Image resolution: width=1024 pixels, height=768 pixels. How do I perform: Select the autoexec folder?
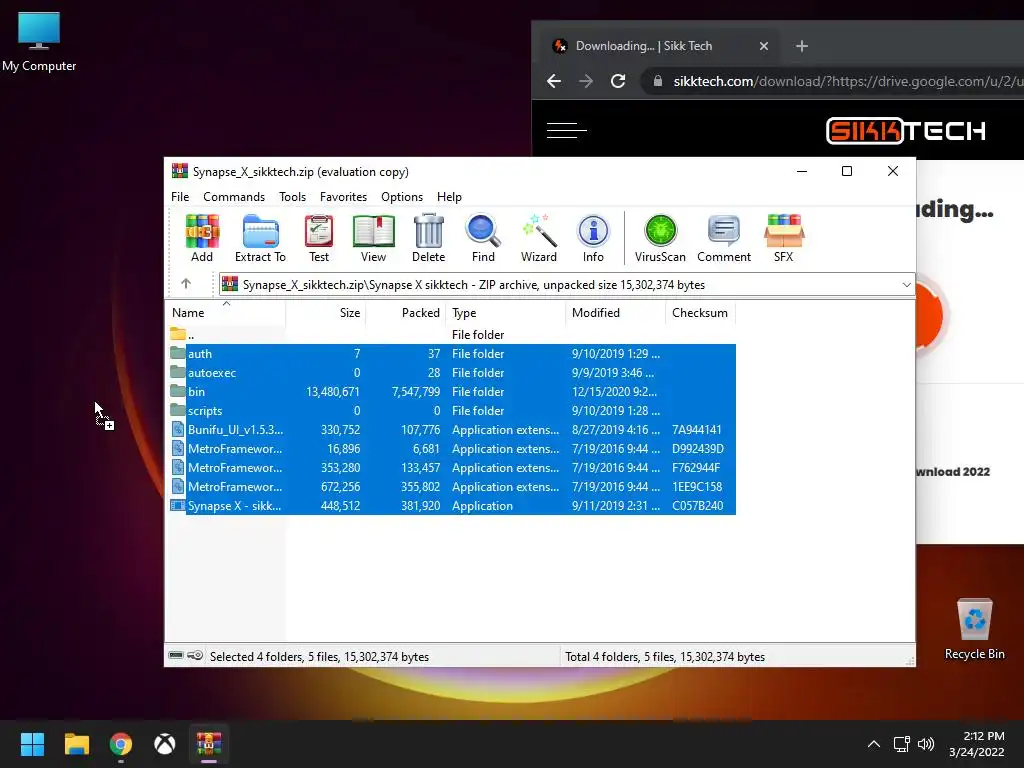point(451,372)
